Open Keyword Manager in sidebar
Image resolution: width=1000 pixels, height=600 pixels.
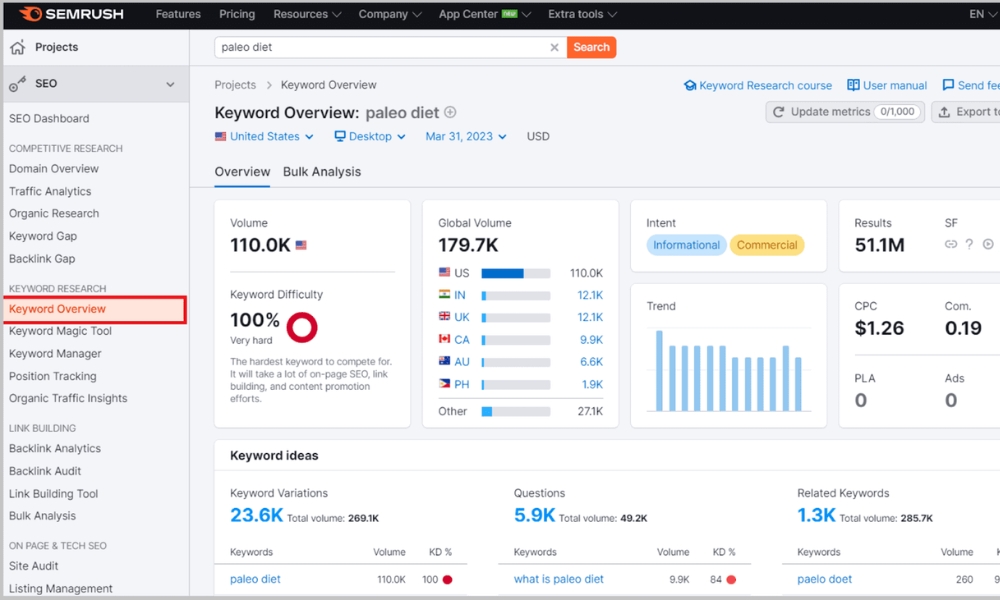click(55, 353)
